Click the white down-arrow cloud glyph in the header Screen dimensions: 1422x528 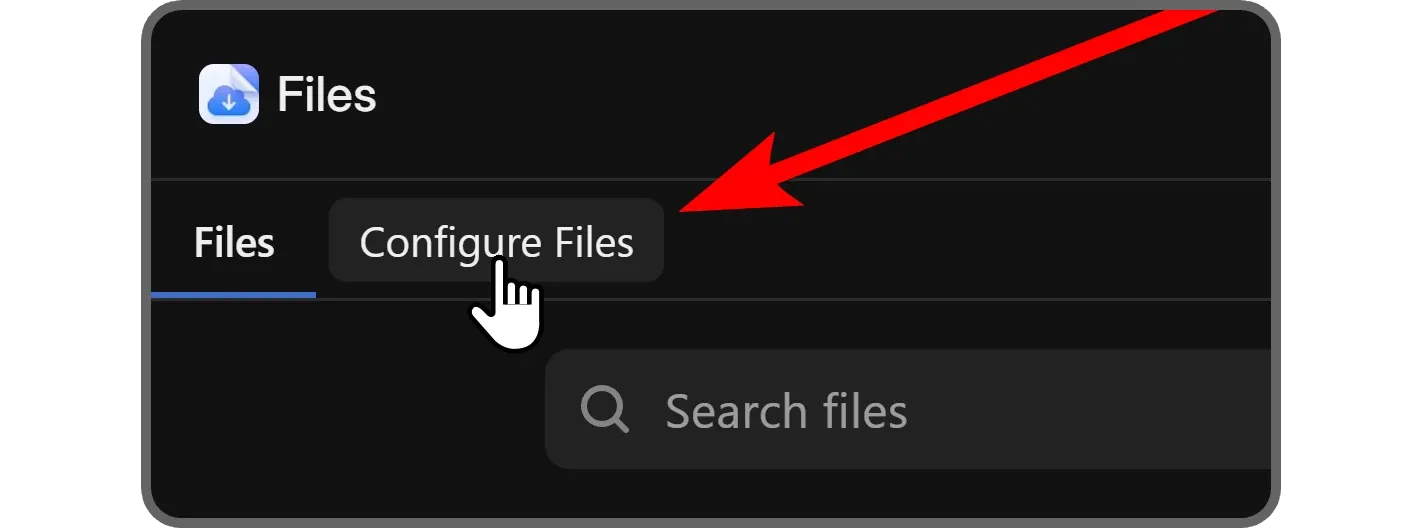click(229, 99)
